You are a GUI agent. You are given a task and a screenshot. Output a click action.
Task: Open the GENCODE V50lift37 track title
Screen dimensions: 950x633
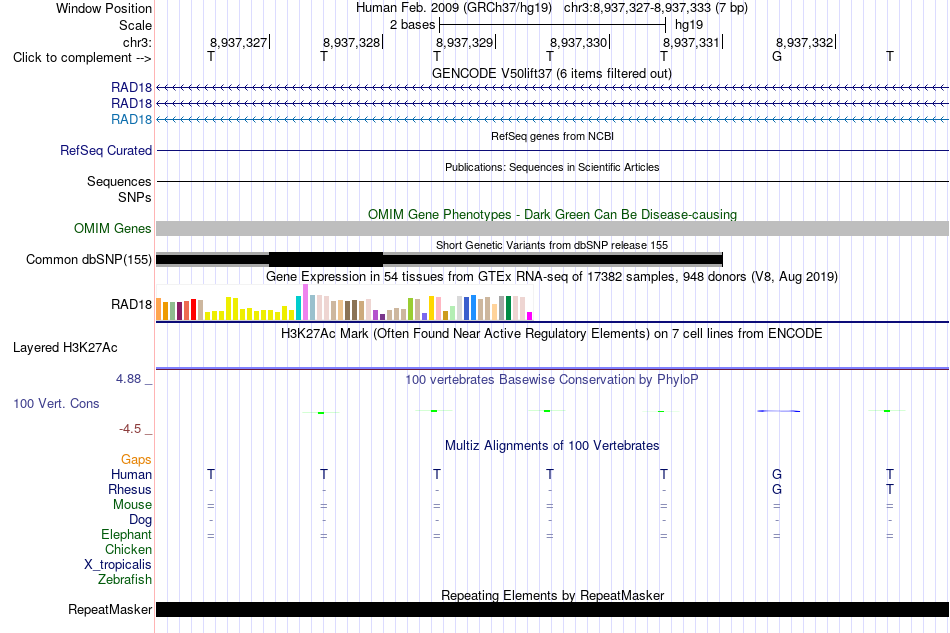pos(552,73)
